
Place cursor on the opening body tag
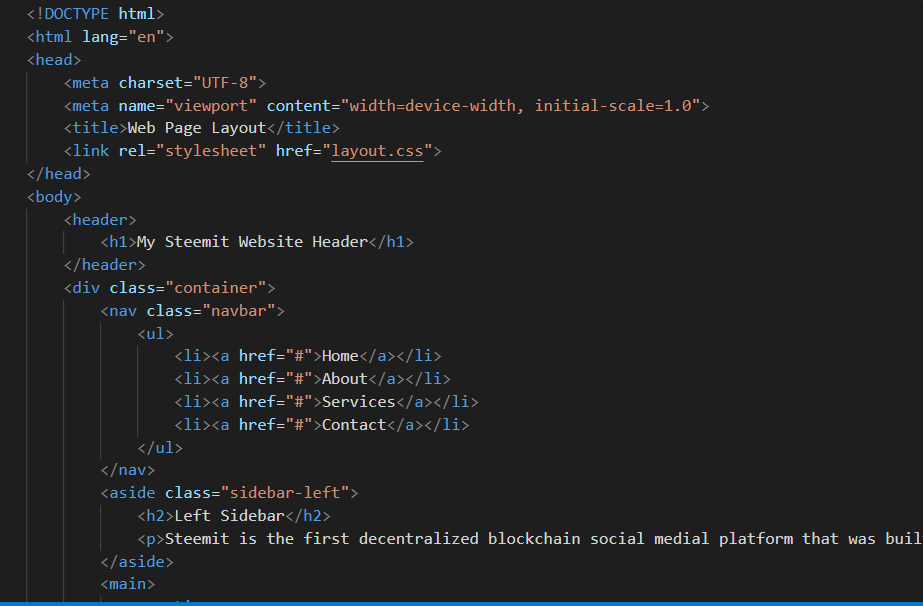(x=54, y=197)
